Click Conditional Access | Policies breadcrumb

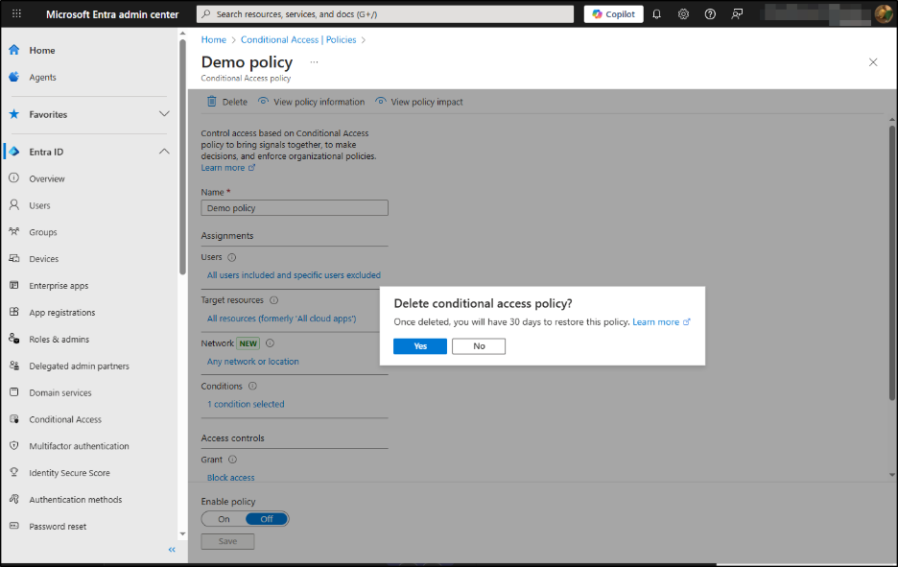298,40
